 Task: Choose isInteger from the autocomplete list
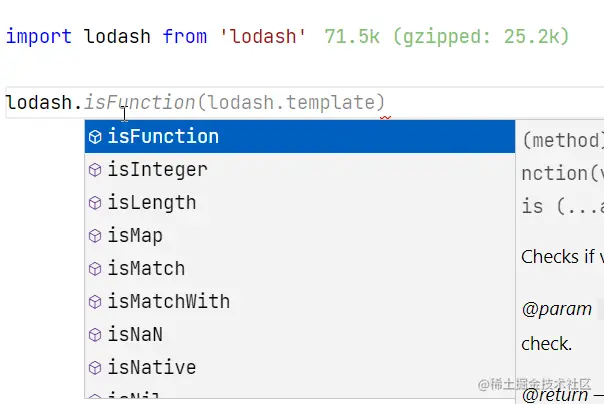300,170
